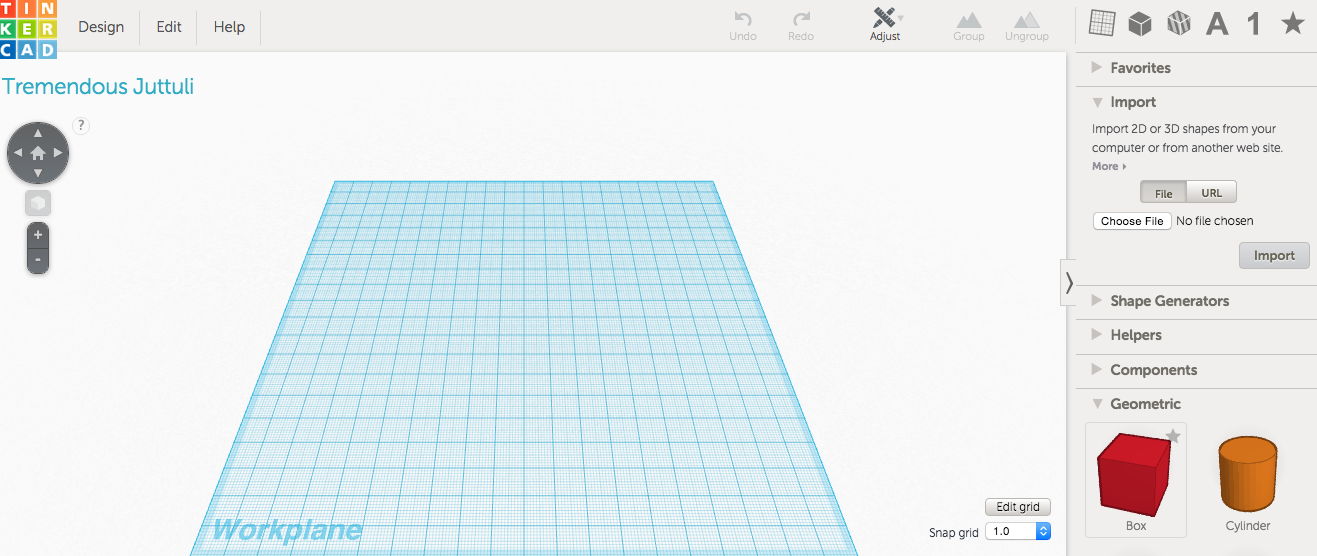Open the Help menu
Screen dimensions: 1317x556
(x=229, y=27)
